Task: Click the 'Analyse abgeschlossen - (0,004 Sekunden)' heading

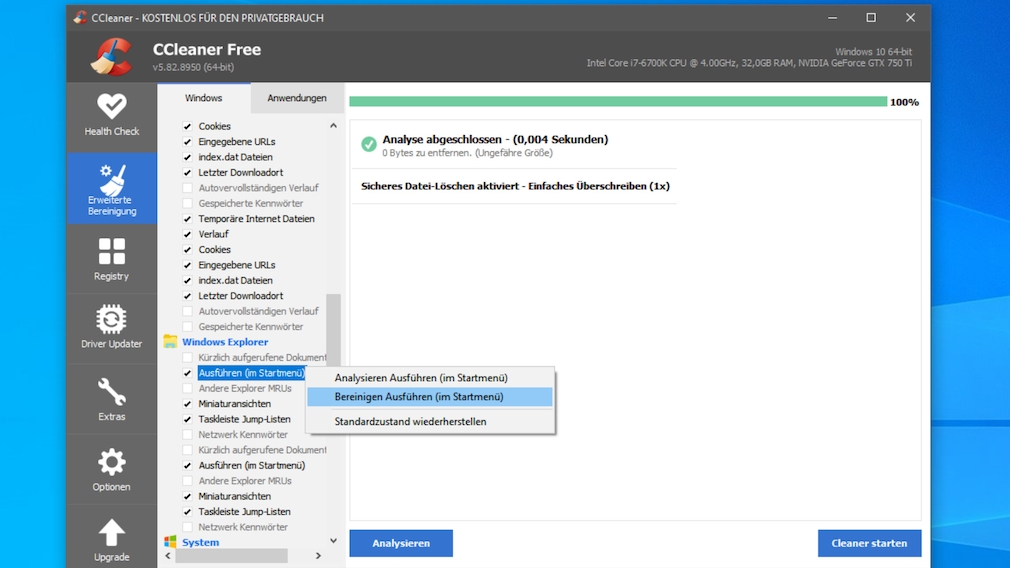Action: (x=495, y=139)
